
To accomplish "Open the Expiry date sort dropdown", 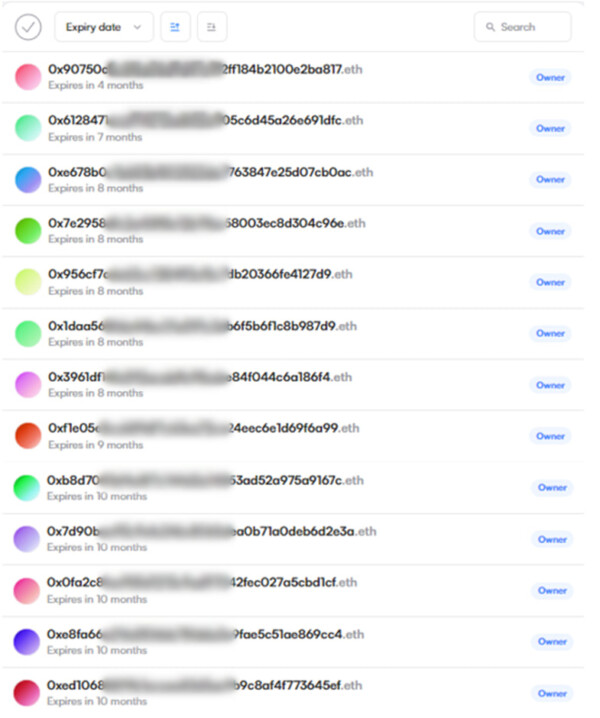I will [x=104, y=27].
